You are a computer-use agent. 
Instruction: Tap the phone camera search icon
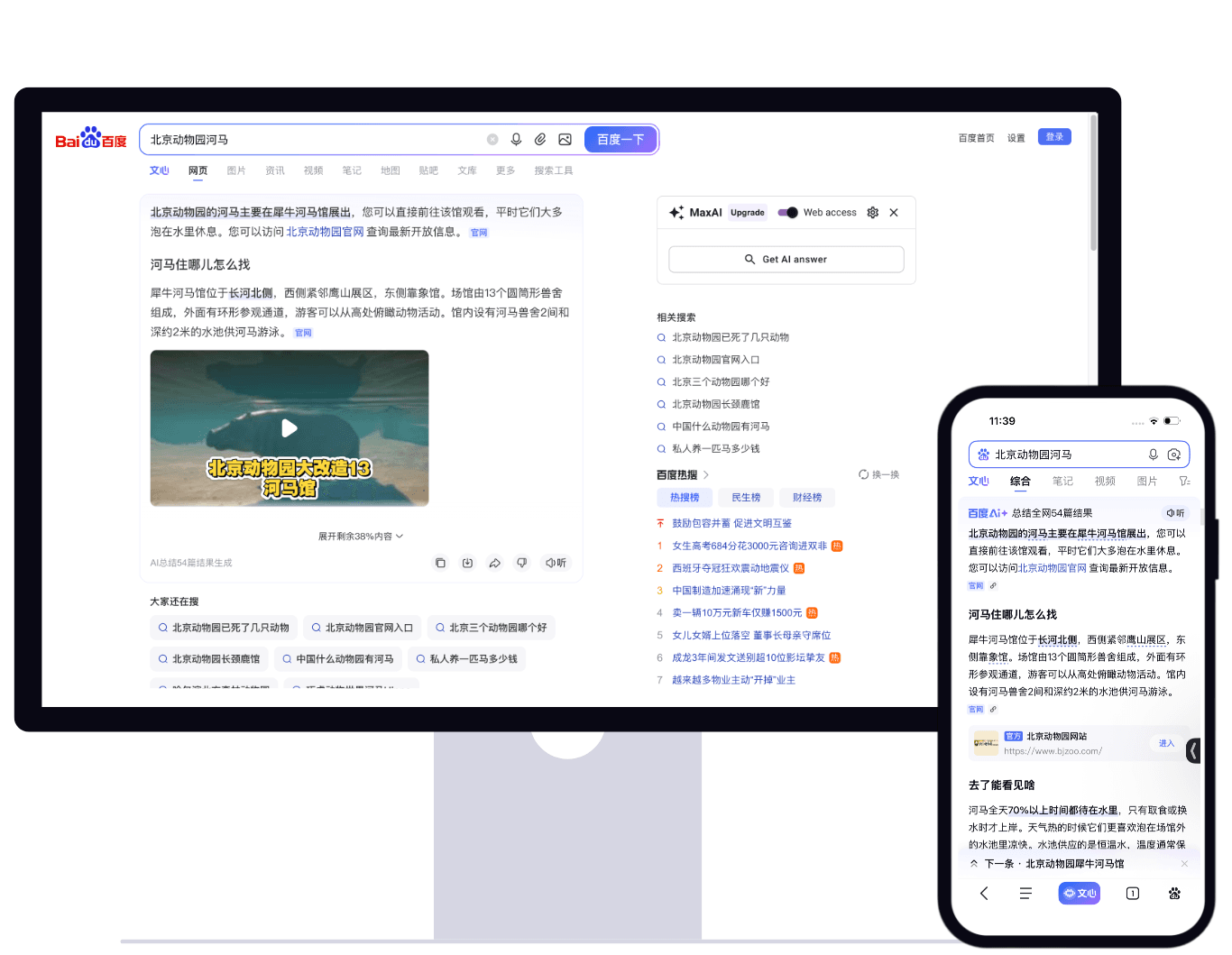(x=1173, y=455)
